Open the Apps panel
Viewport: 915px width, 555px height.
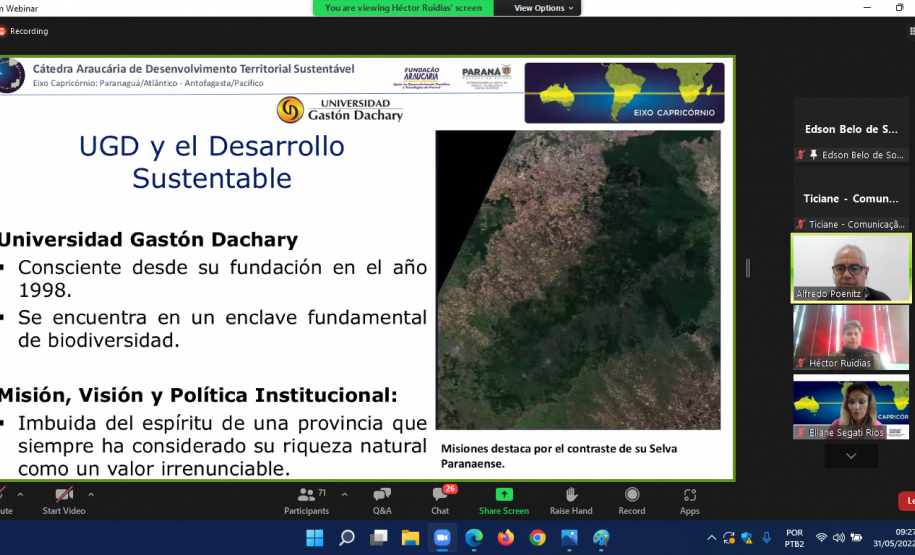coord(690,495)
